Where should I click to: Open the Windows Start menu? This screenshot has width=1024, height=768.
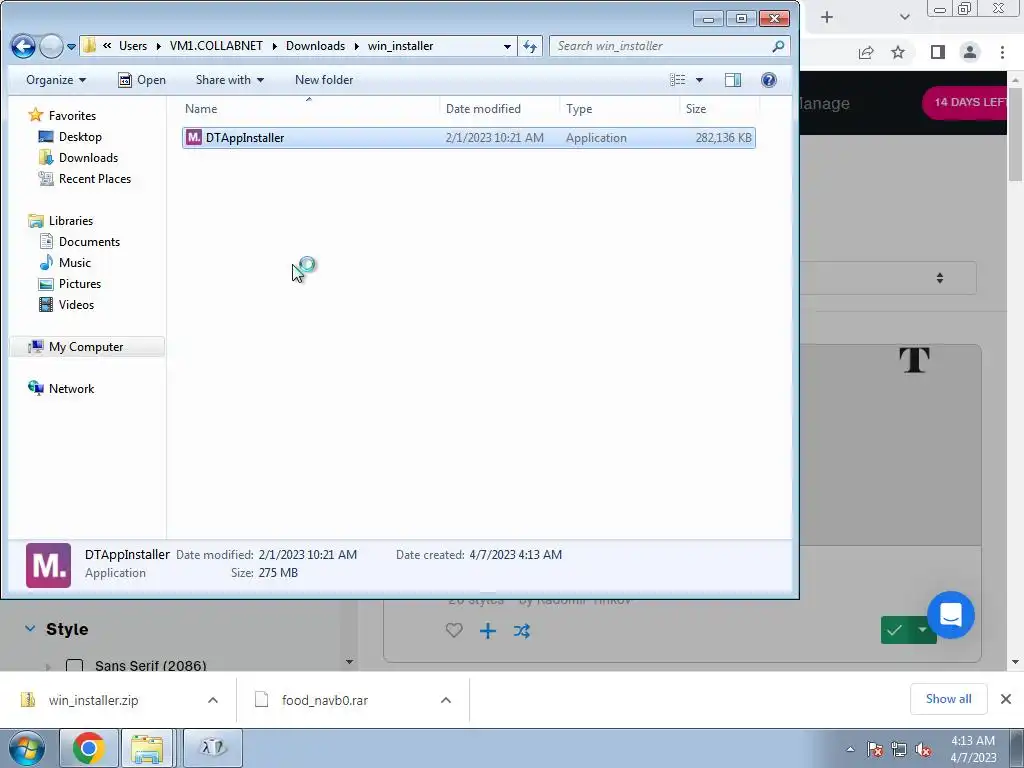click(x=27, y=748)
